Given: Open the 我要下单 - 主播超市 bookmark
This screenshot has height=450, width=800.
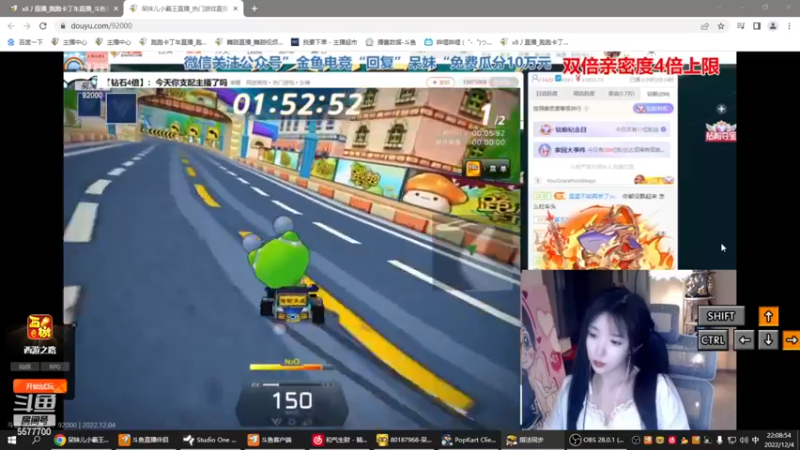Looking at the screenshot, I should click(x=324, y=42).
